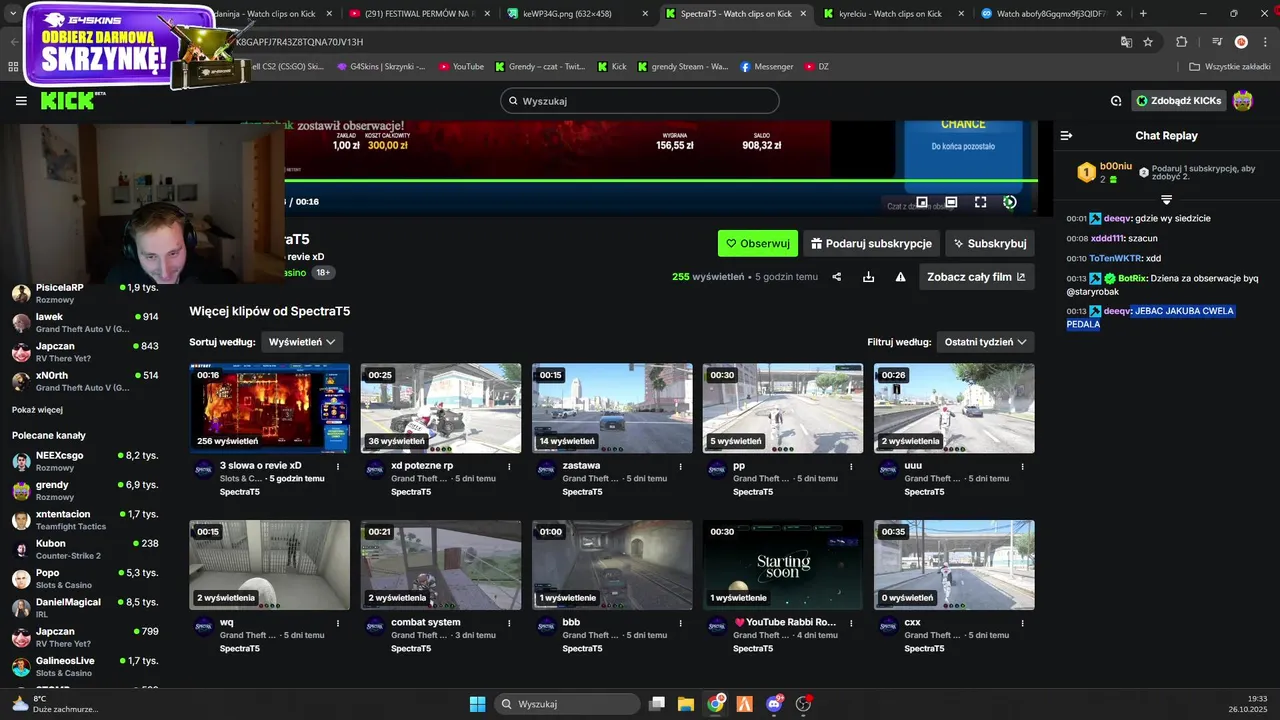Open the chat bubble icon beside Zdobądź KICKs
This screenshot has width=1280, height=720.
coord(1116,101)
